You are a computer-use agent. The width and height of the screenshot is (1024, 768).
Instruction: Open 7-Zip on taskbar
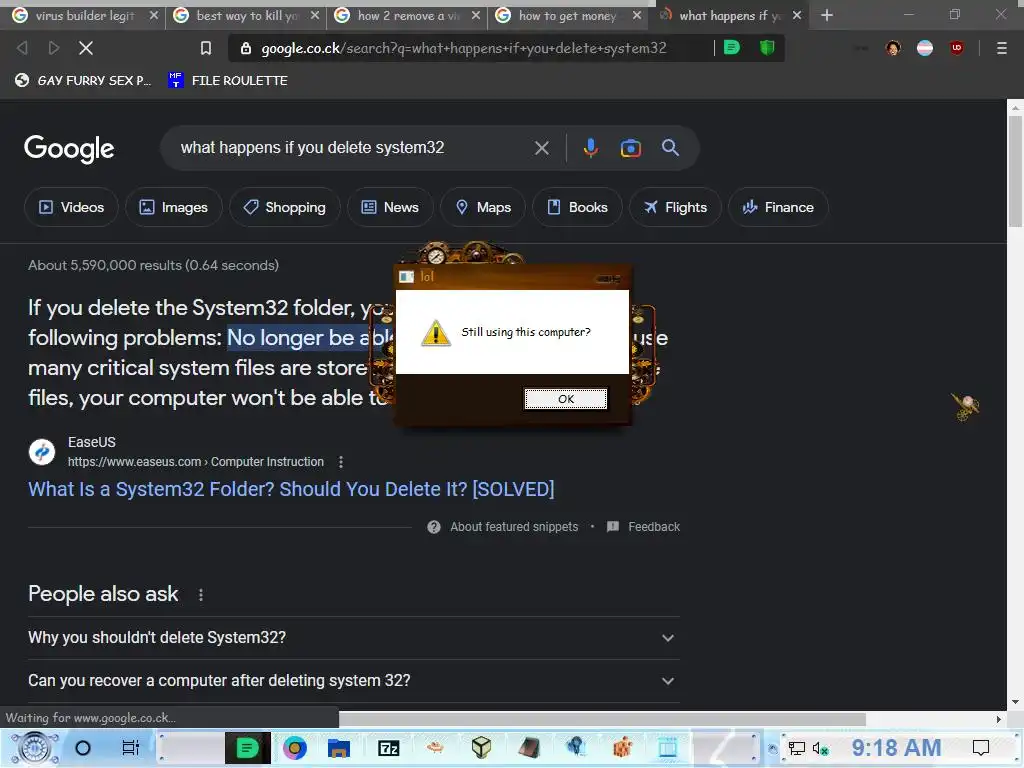tap(389, 748)
